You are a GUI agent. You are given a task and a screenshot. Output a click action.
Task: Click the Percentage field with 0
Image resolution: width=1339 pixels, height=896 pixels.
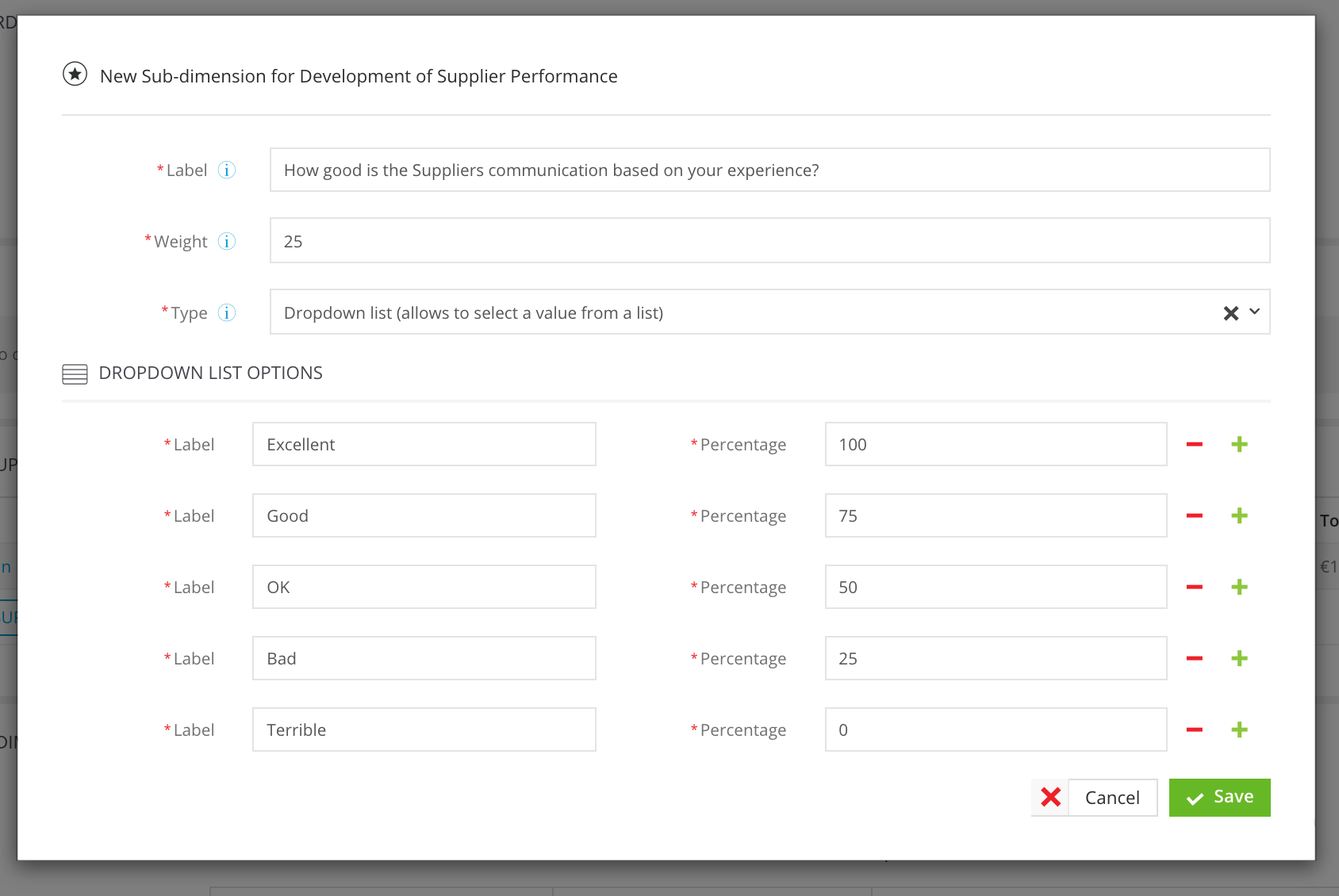(996, 729)
